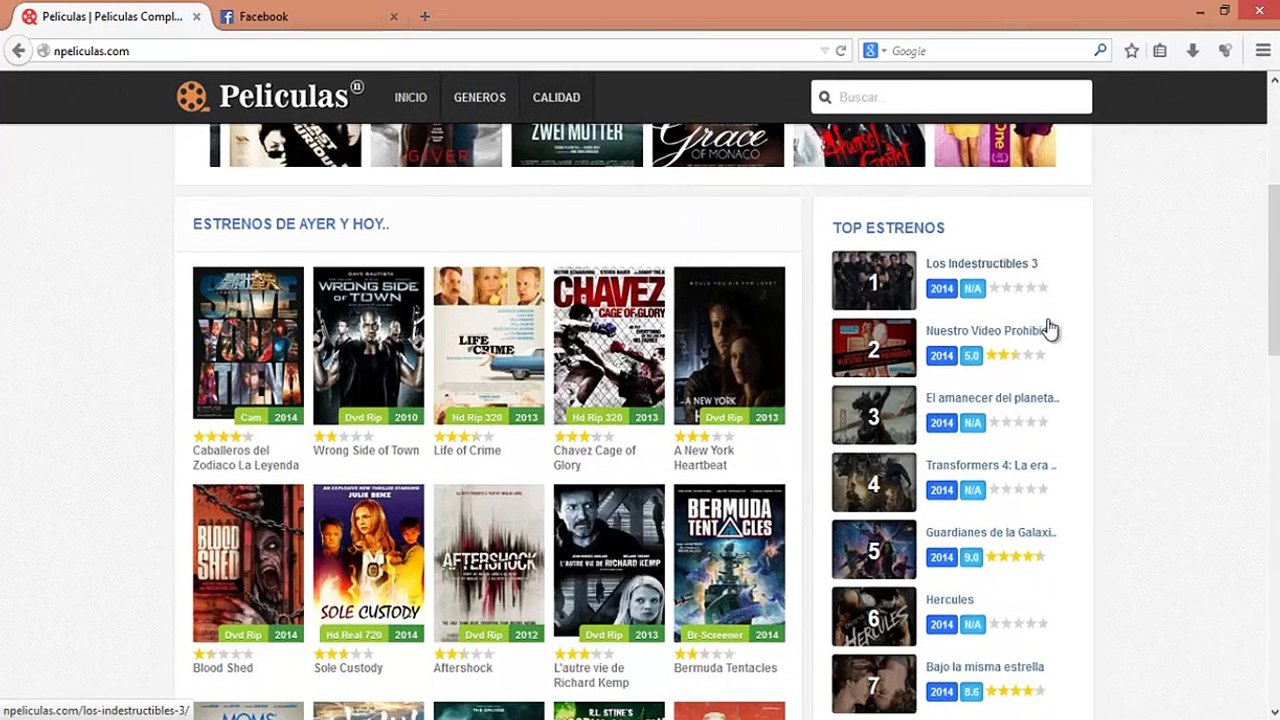The height and width of the screenshot is (720, 1280).
Task: Click the number 3 Top Estrenos thumbnail
Action: [x=874, y=415]
